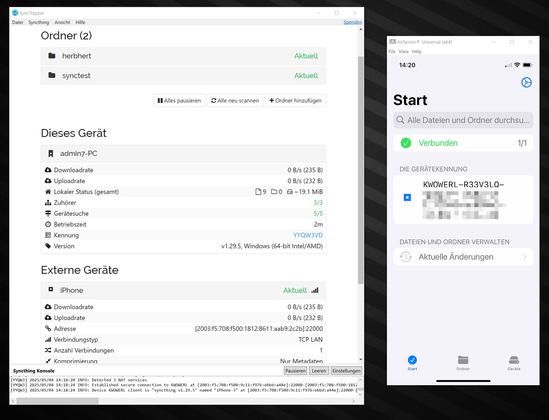Screen dimensions: 549x420
Task: Collapse the iPhone external device panel
Action: 183,290
